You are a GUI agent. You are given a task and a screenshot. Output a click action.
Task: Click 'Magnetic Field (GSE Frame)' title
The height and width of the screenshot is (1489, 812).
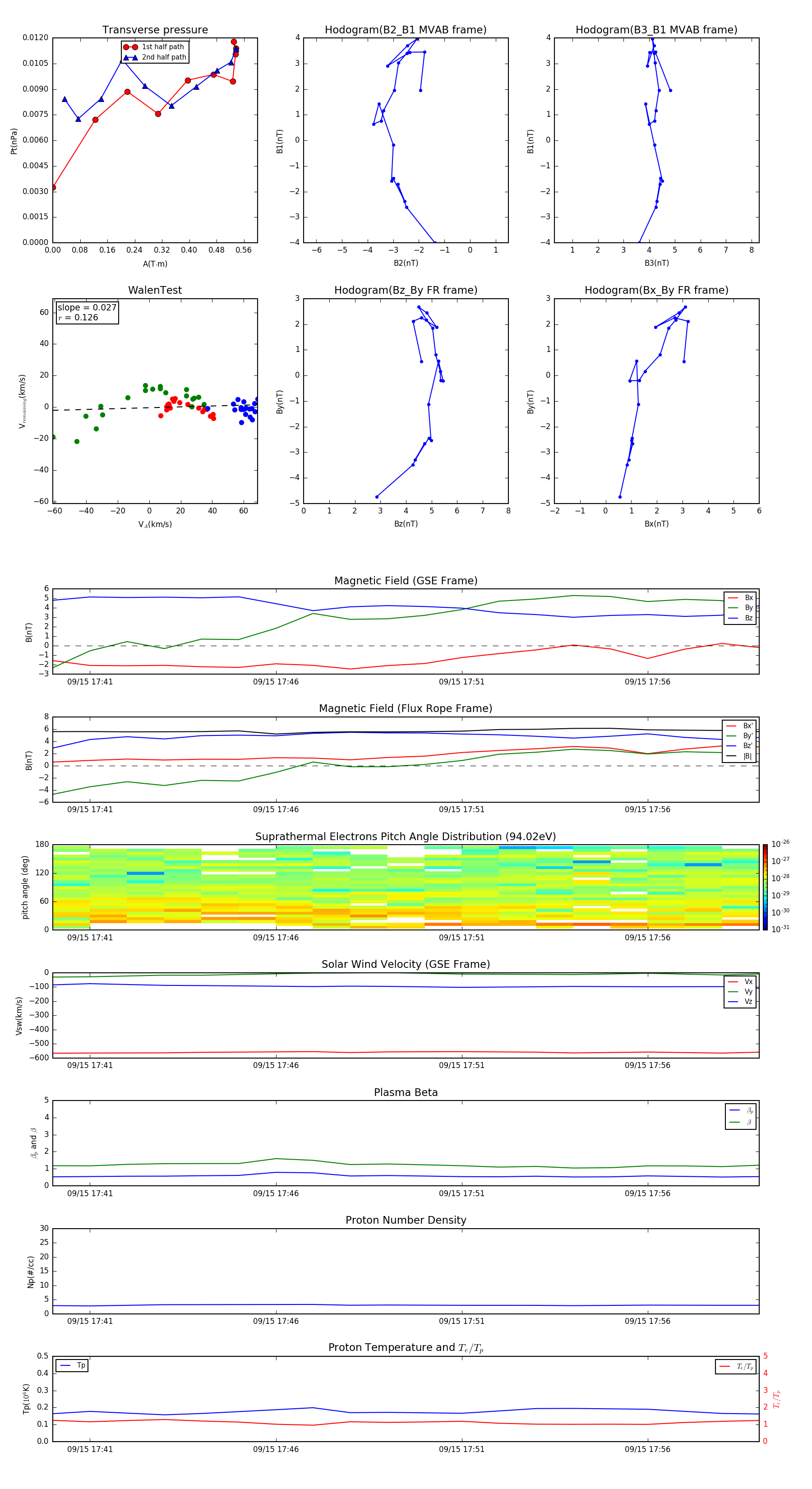point(406,581)
